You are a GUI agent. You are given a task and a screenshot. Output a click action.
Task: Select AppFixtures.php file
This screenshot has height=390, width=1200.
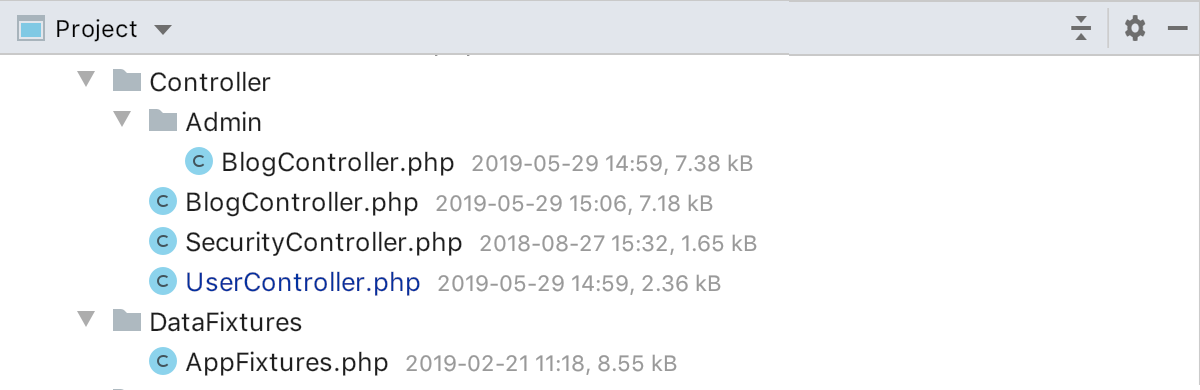(286, 362)
